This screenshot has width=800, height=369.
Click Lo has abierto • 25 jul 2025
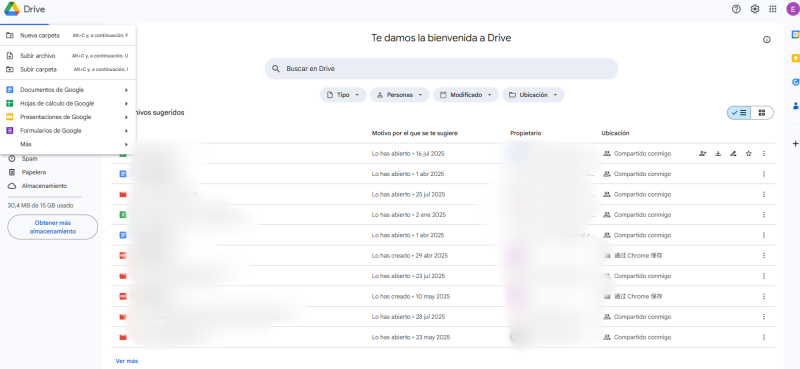pyautogui.click(x=408, y=194)
